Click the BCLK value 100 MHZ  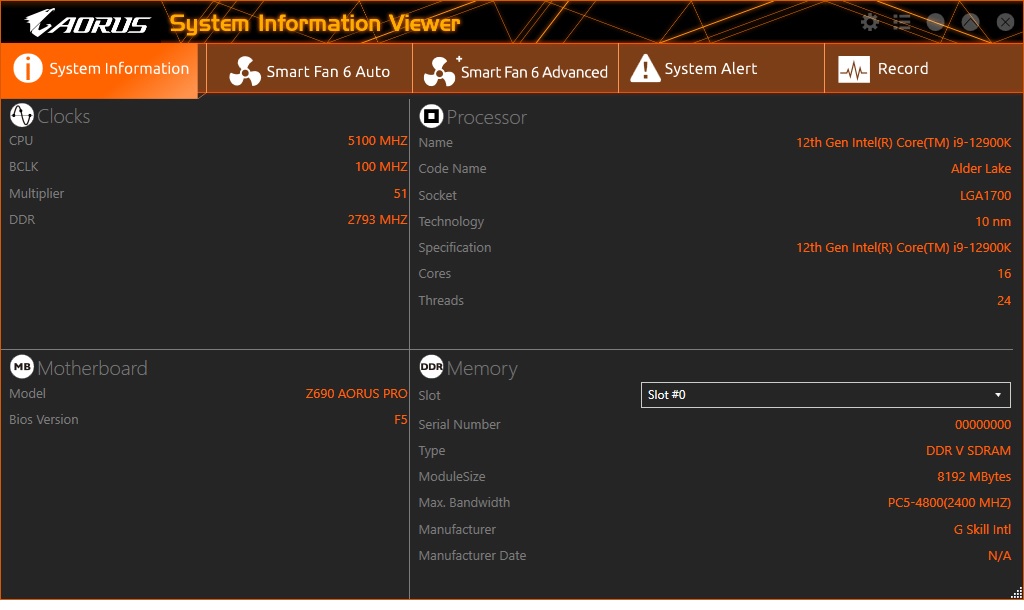pyautogui.click(x=381, y=167)
